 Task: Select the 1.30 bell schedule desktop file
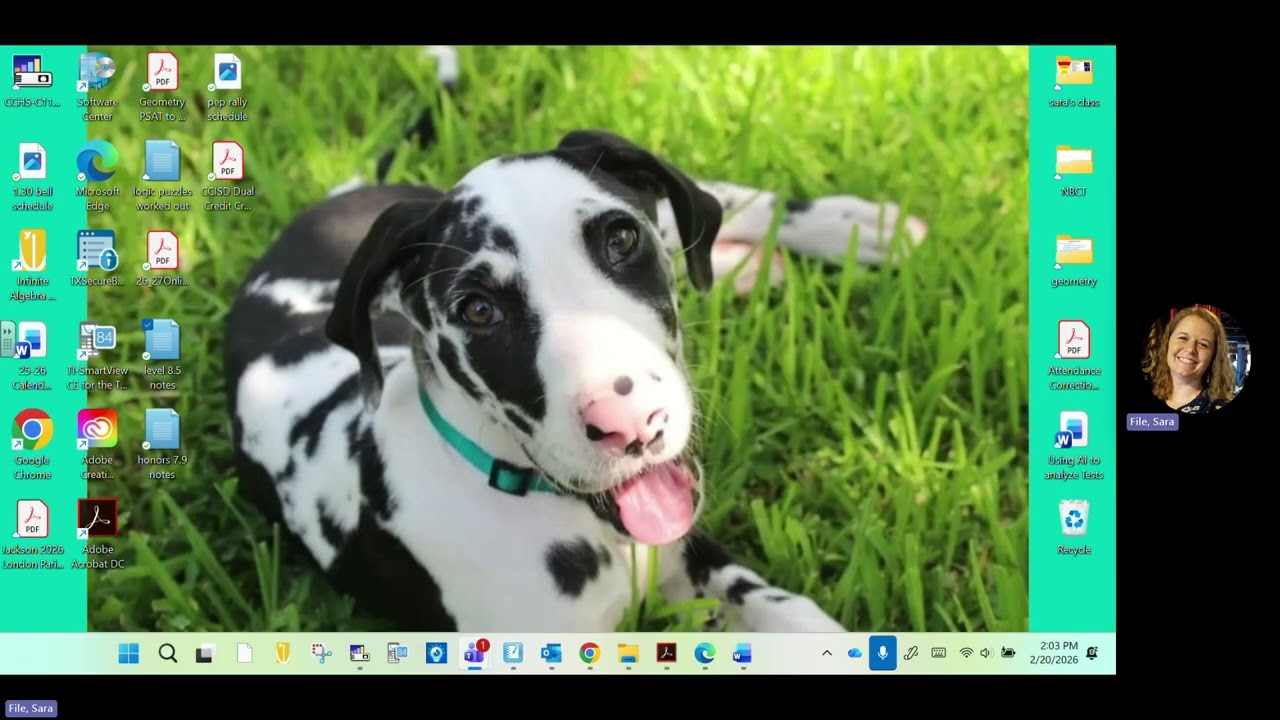click(32, 177)
